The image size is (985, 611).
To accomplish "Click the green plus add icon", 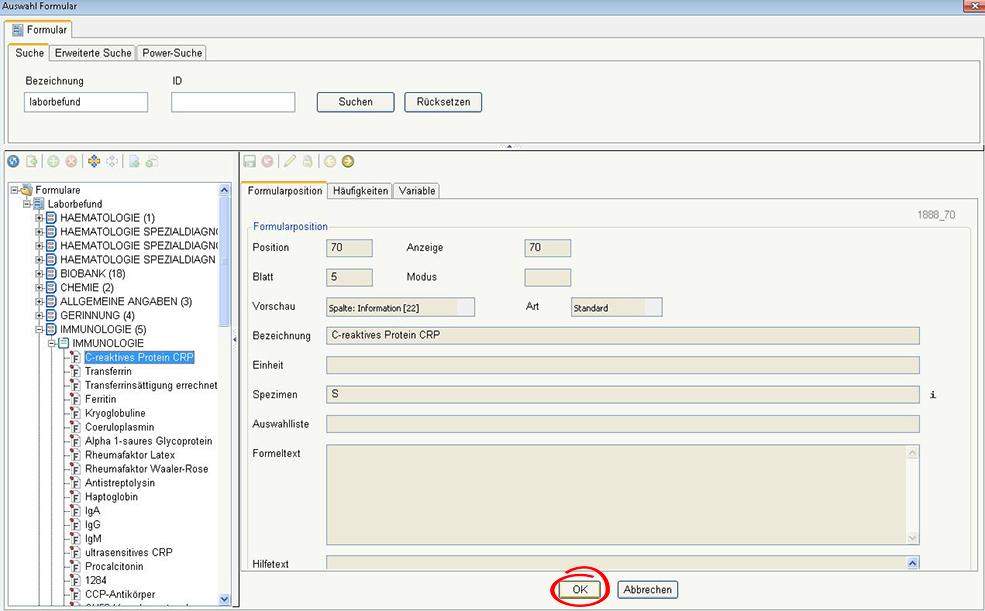I will click(53, 161).
